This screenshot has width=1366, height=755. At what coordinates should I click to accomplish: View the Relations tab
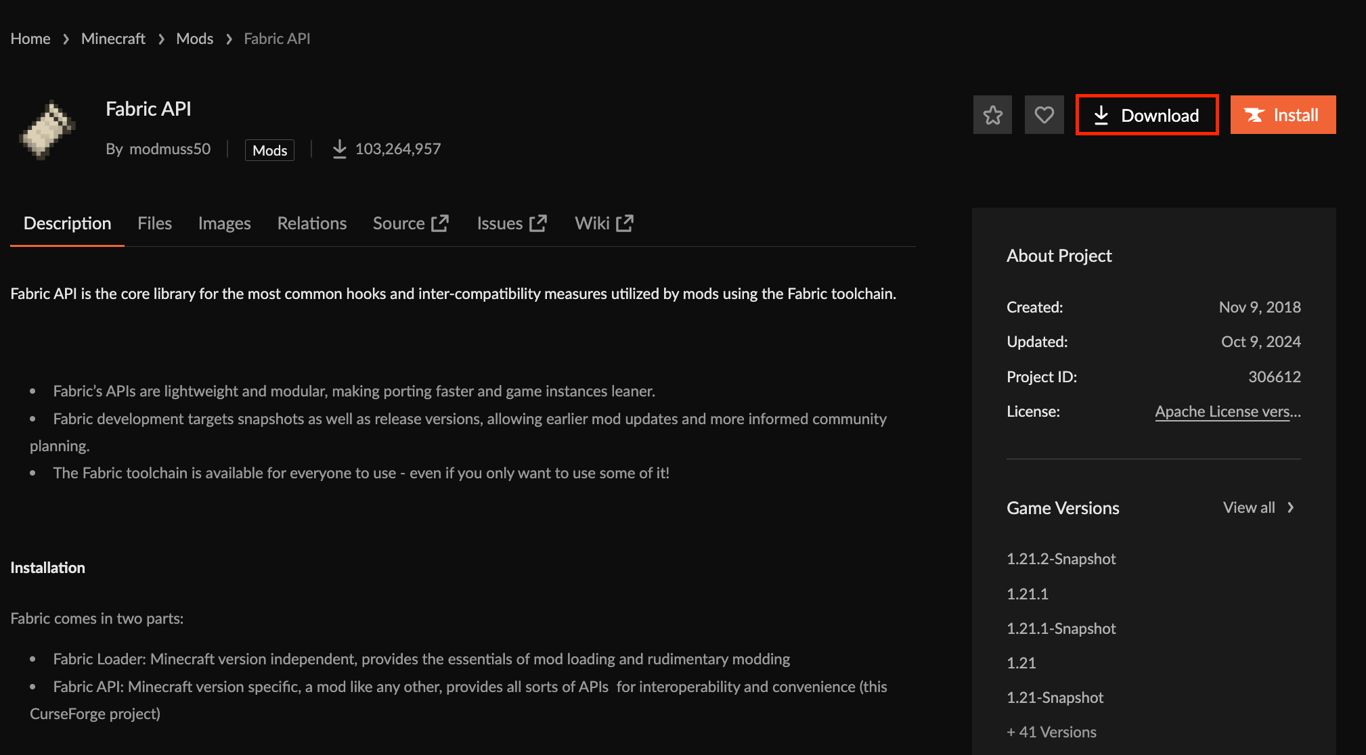coord(311,223)
